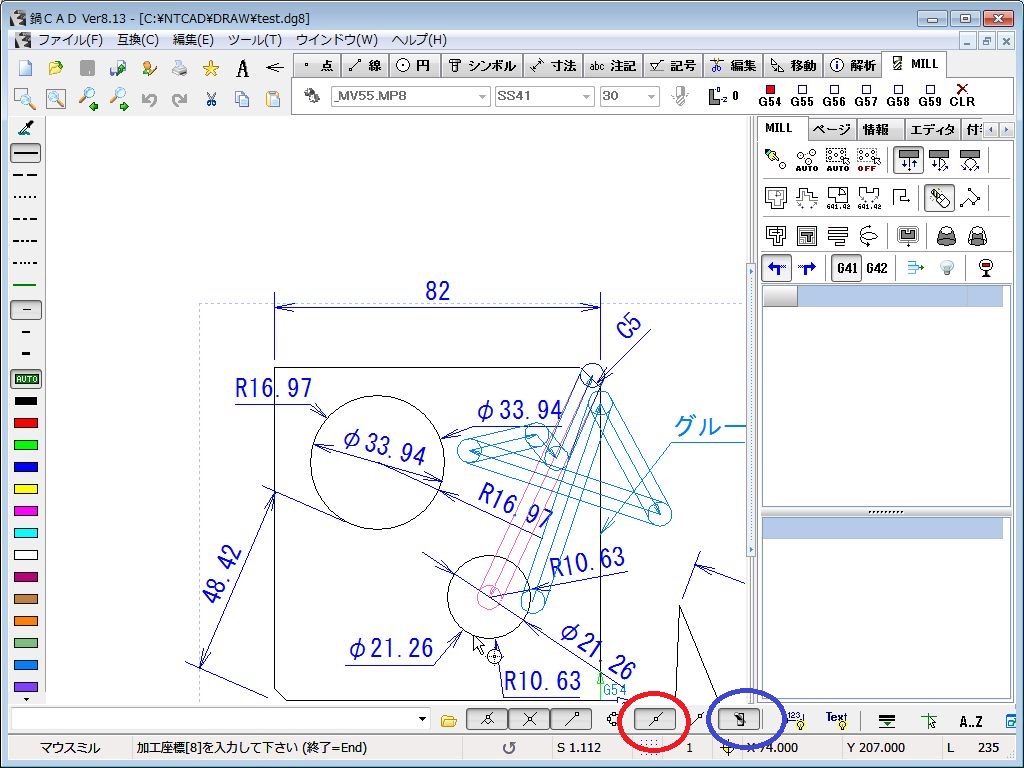The height and width of the screenshot is (768, 1024).
Task: Click the 123 light bulb icon at bottom
Action: [x=795, y=720]
